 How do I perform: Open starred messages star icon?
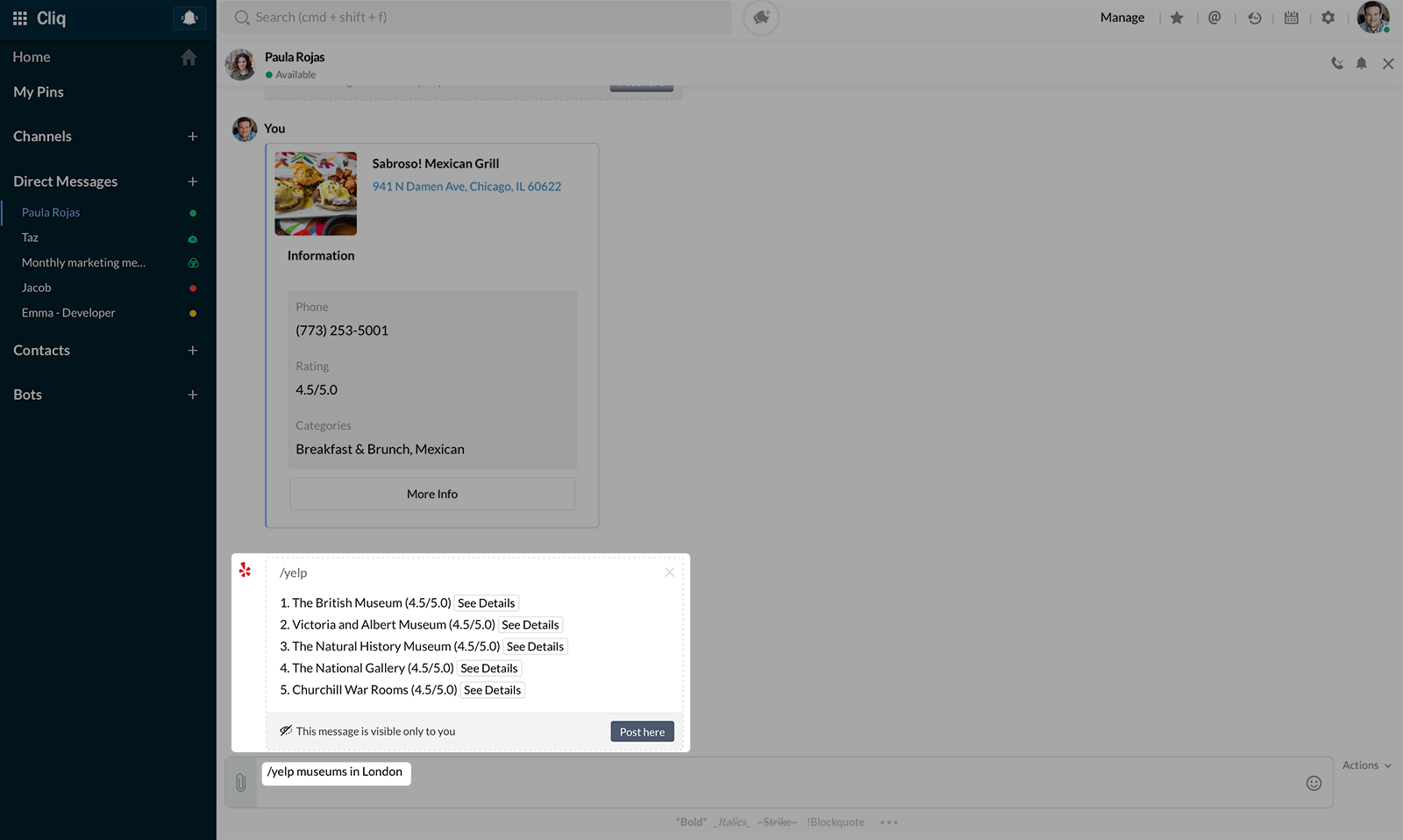point(1177,18)
